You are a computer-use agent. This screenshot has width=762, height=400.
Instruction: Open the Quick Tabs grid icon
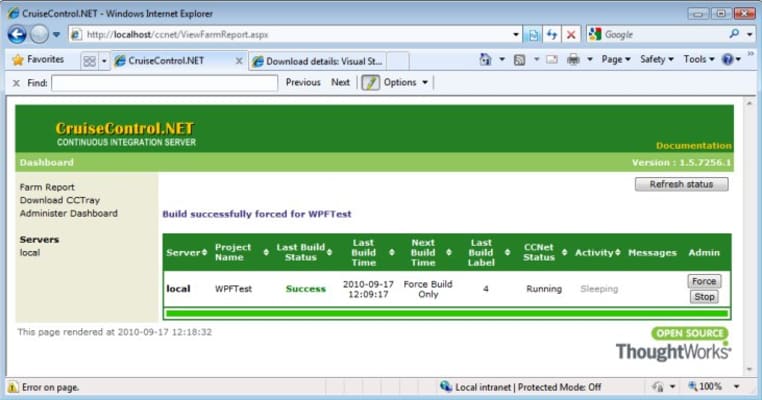89,60
